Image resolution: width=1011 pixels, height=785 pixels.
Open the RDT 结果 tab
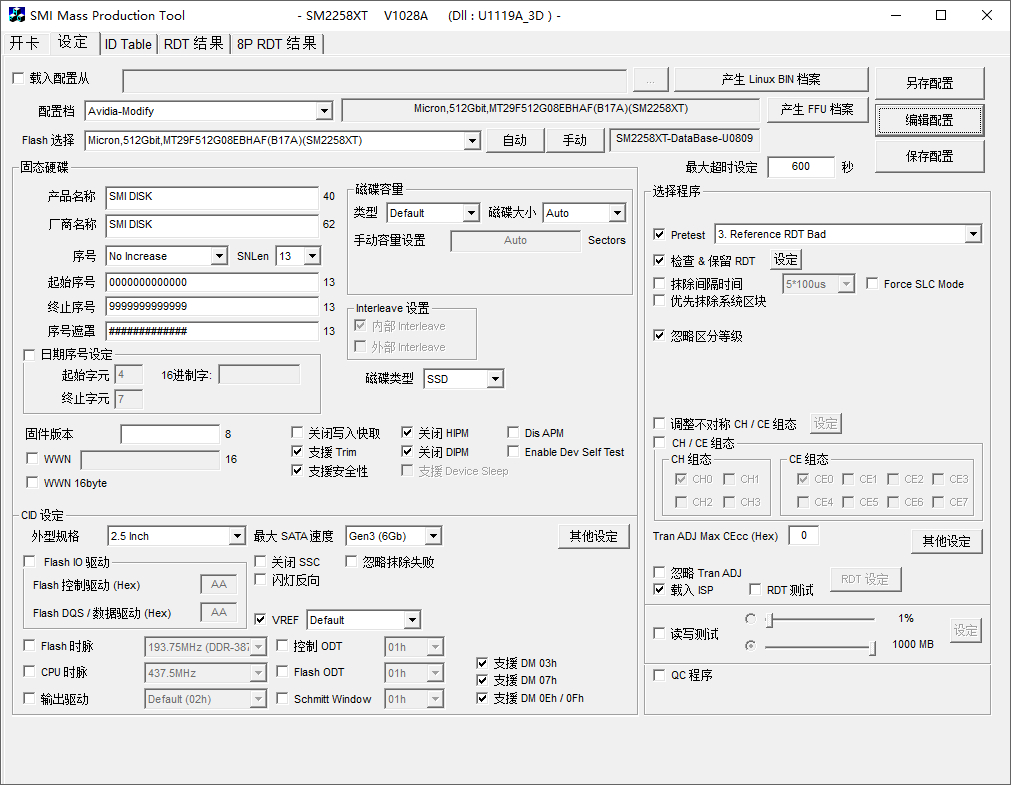pos(193,44)
